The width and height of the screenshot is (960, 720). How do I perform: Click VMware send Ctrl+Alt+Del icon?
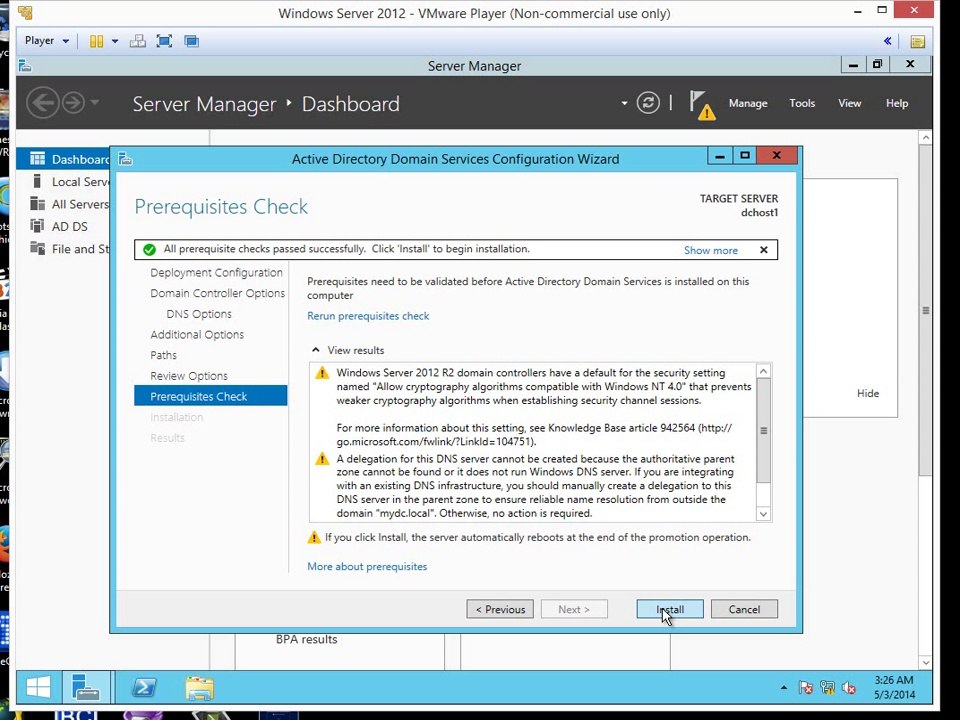tap(138, 41)
